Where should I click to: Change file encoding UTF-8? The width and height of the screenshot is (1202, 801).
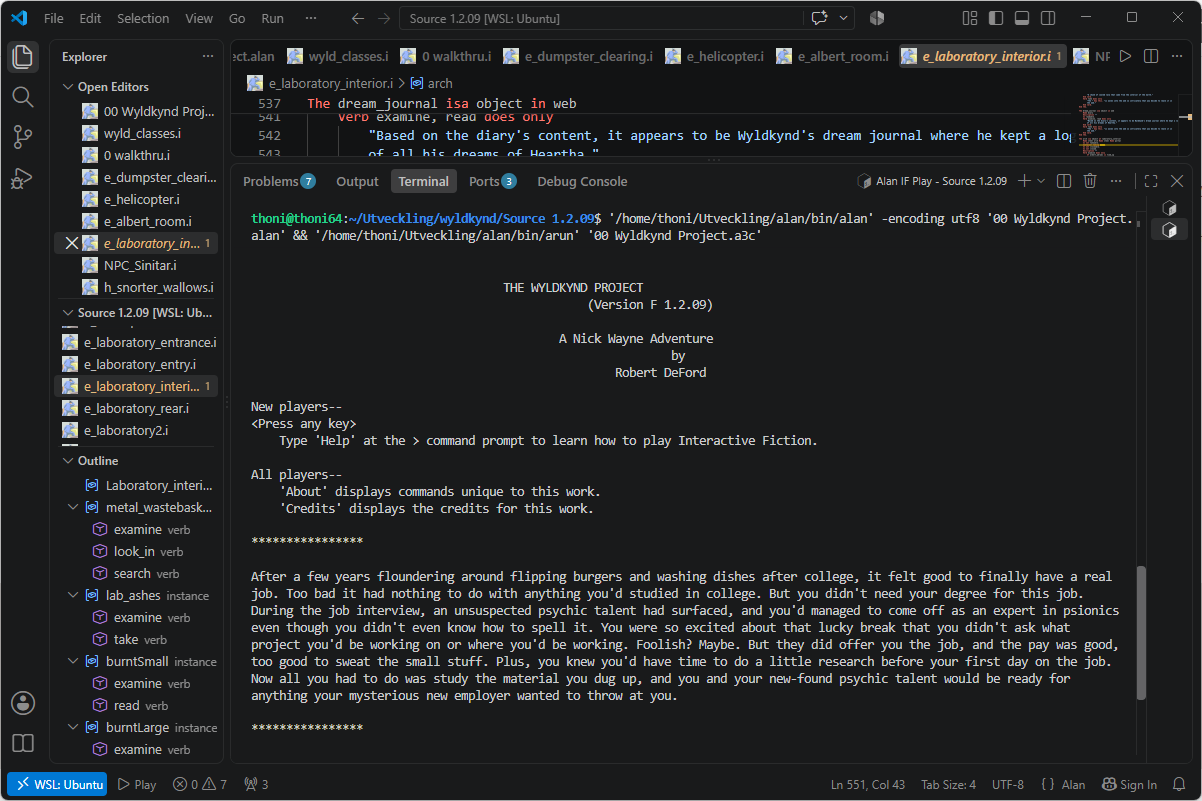coord(1008,784)
